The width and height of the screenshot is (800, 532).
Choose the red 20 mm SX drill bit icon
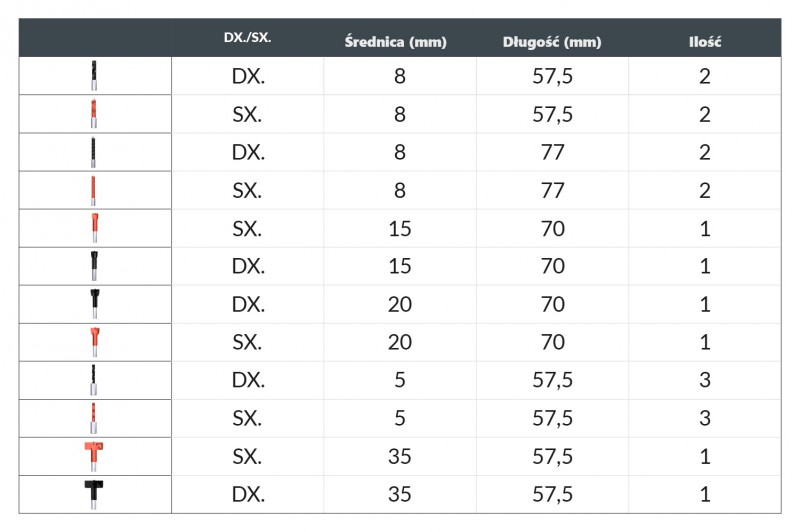click(x=93, y=342)
